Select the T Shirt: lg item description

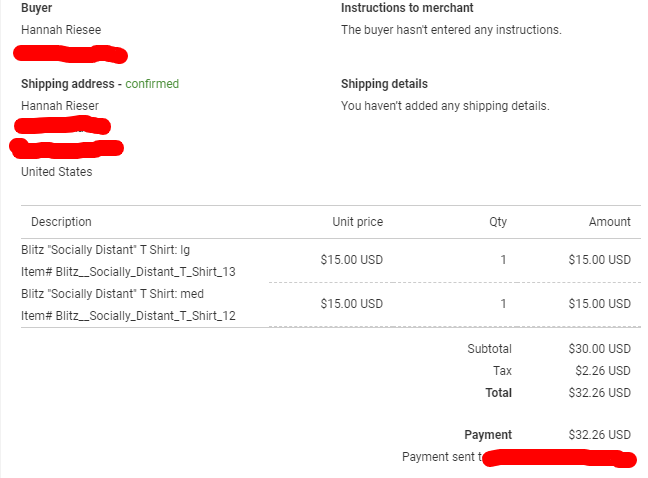(105, 249)
